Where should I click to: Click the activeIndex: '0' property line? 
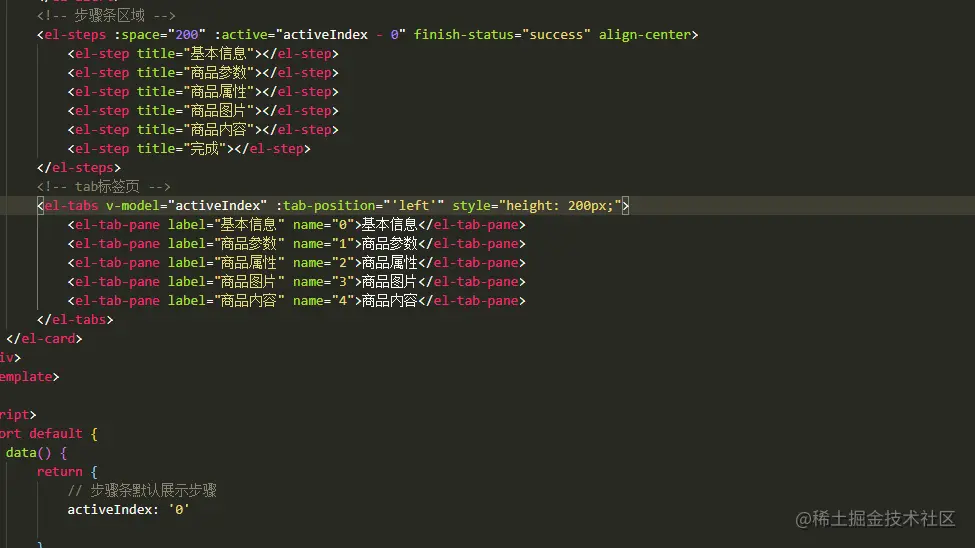click(x=129, y=509)
